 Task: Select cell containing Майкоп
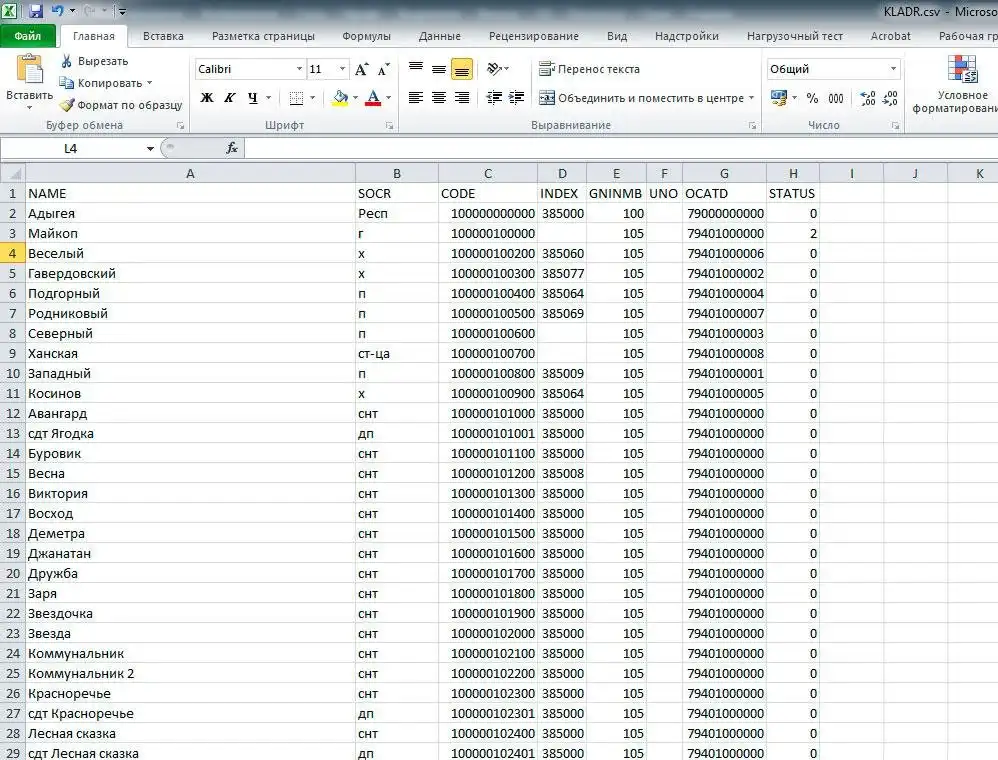(x=190, y=234)
